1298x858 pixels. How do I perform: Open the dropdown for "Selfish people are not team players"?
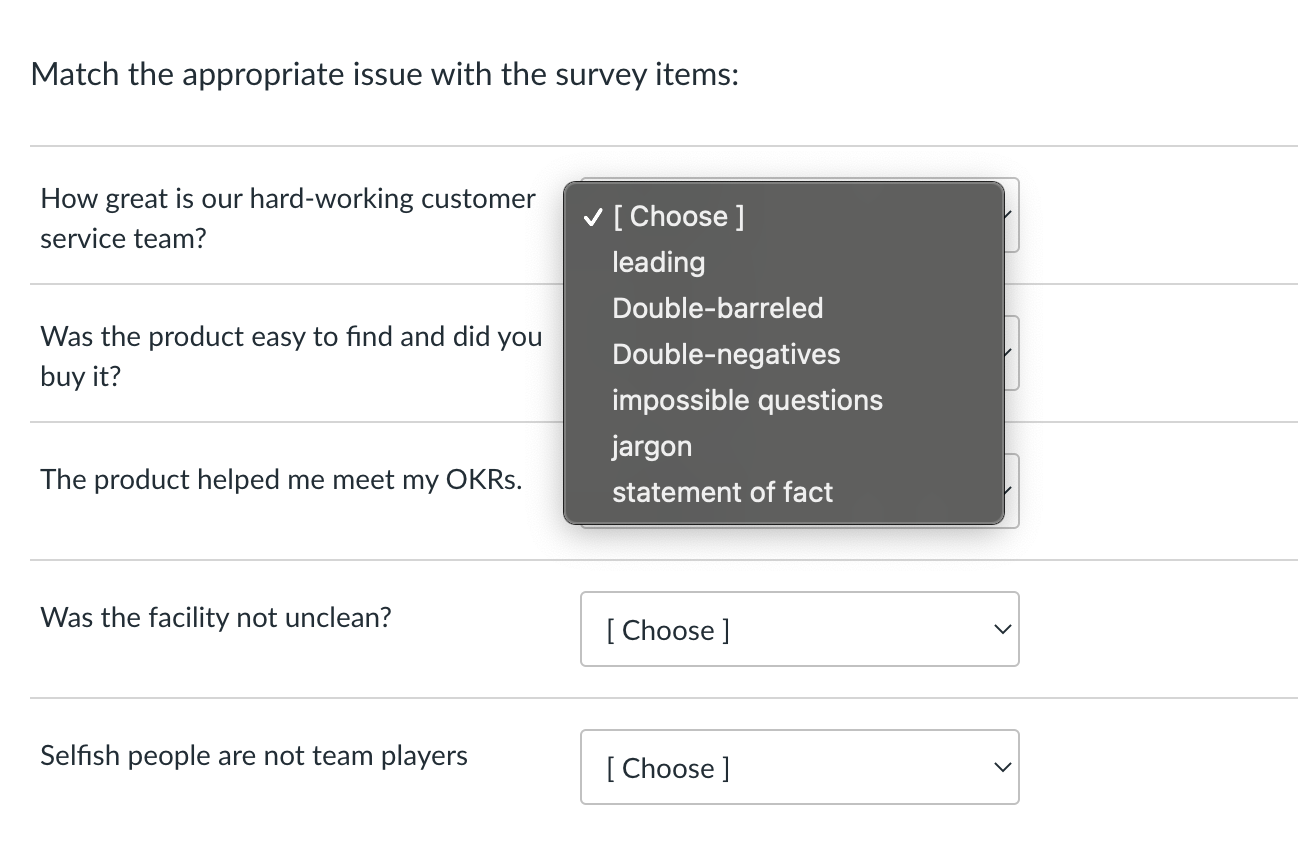pyautogui.click(x=798, y=767)
